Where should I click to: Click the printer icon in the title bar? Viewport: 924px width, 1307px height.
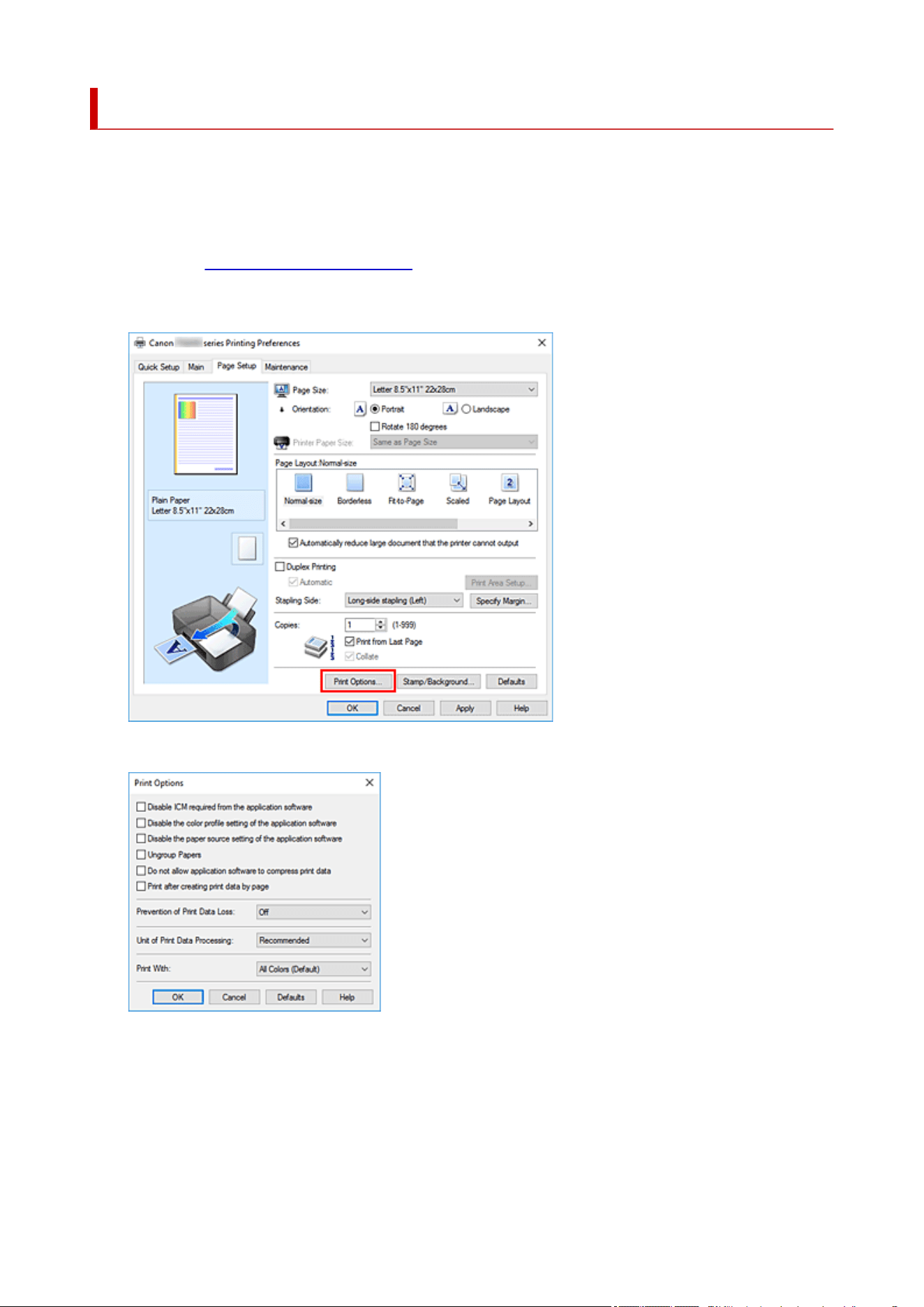tap(140, 343)
